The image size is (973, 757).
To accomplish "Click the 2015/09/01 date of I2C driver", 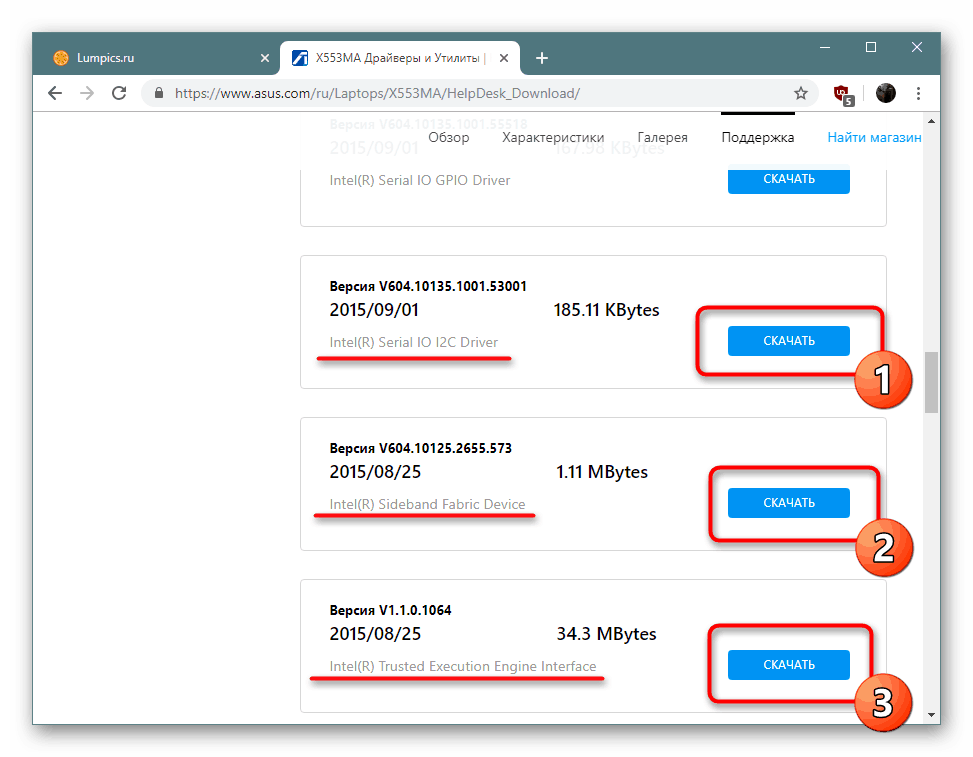I will [374, 310].
